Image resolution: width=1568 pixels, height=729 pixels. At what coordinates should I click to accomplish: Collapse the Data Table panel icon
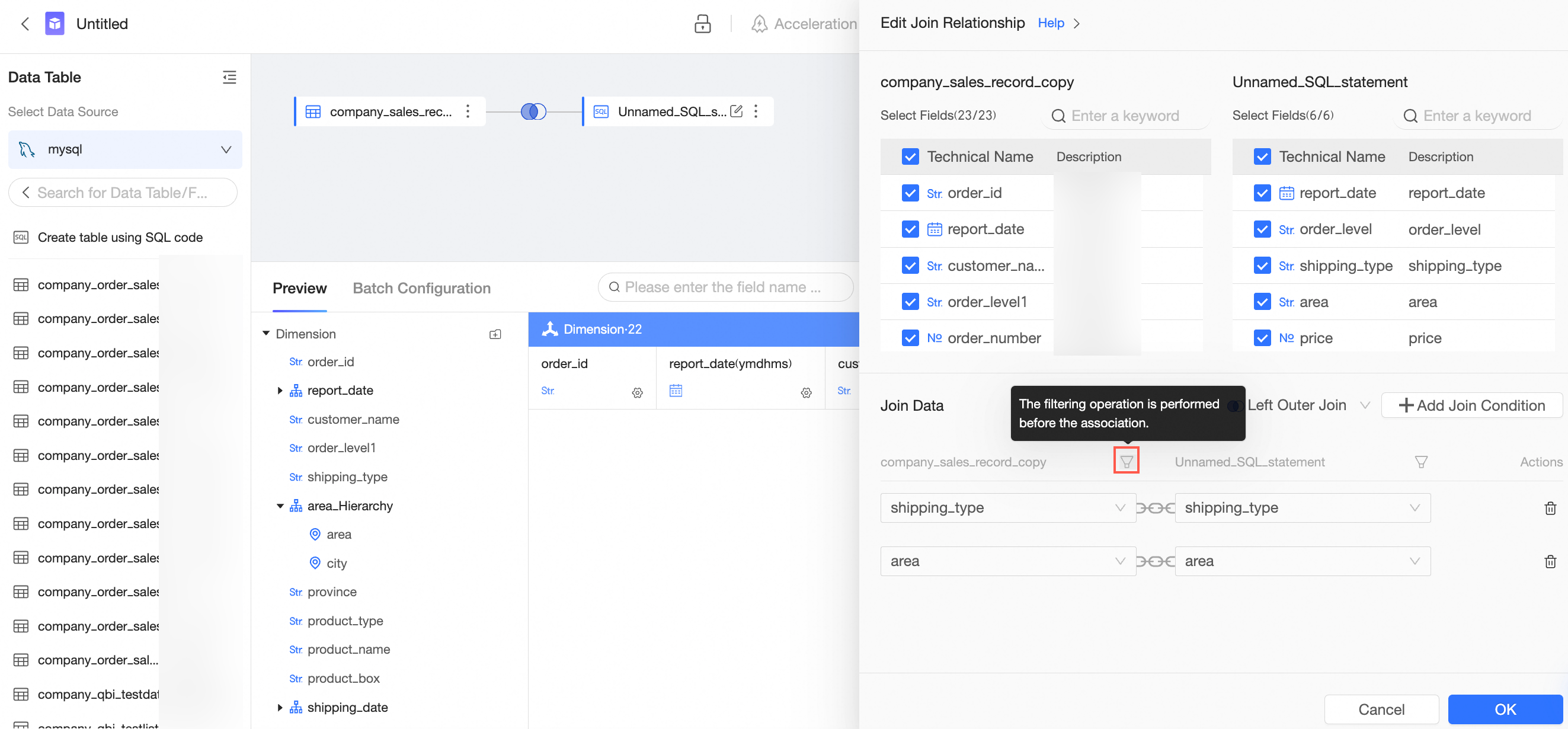(x=229, y=78)
